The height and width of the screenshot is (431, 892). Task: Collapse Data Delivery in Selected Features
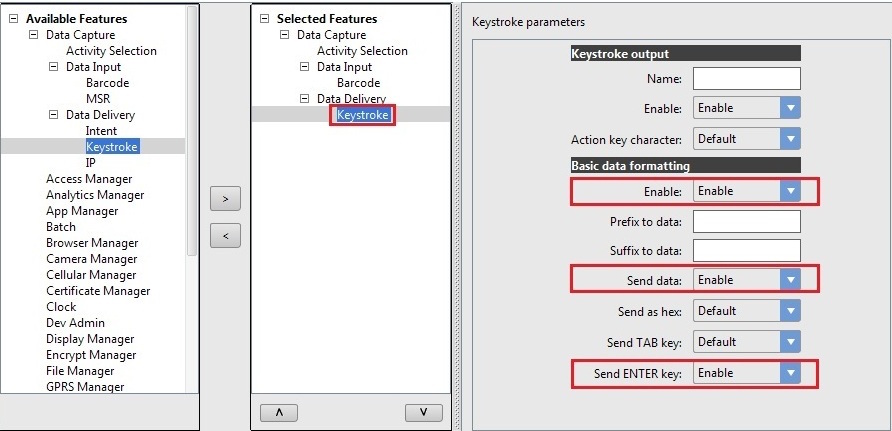306,99
